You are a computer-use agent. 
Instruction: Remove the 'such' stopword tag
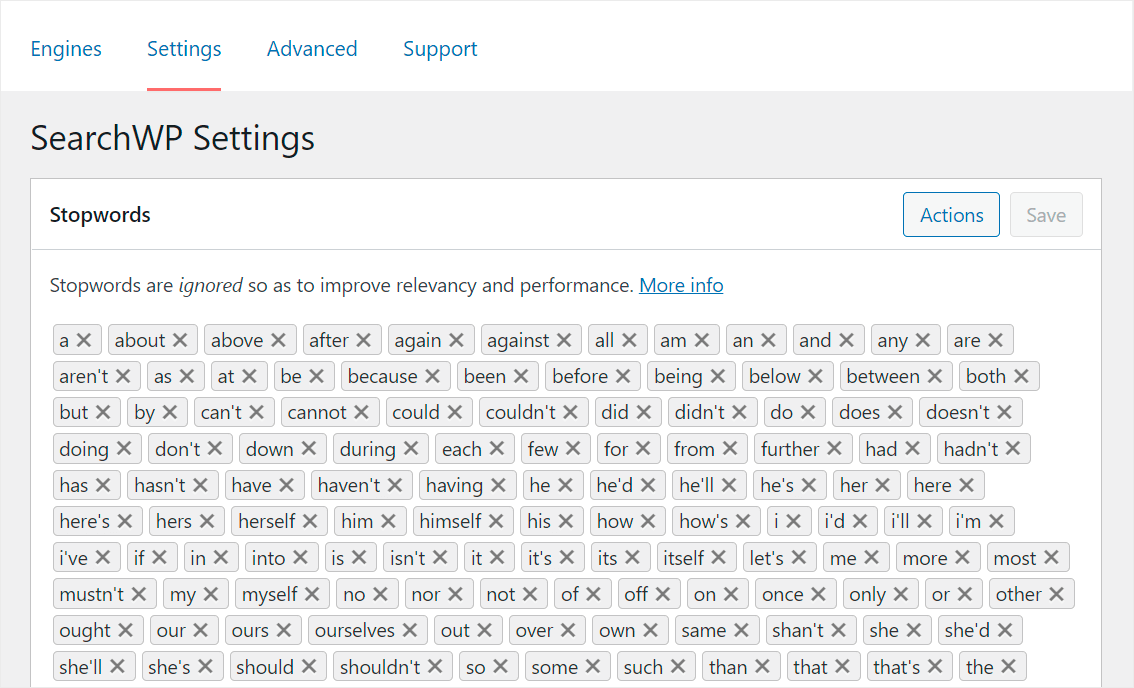pos(678,666)
